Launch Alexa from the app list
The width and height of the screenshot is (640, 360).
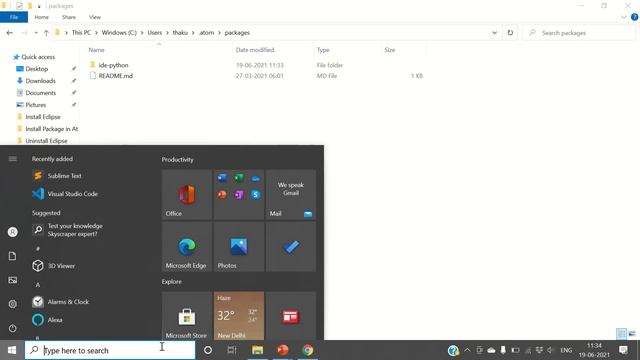[47, 320]
